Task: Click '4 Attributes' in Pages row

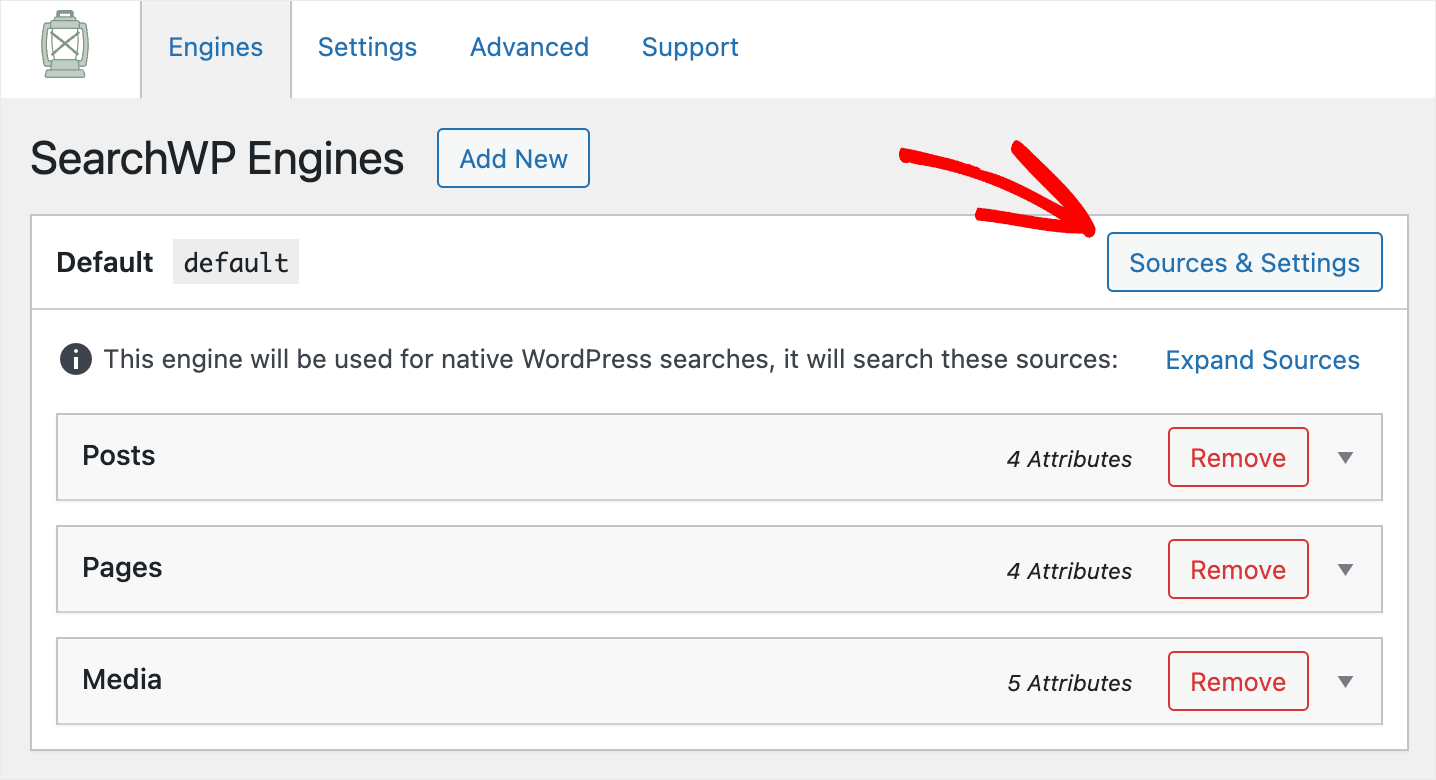Action: (x=1069, y=571)
